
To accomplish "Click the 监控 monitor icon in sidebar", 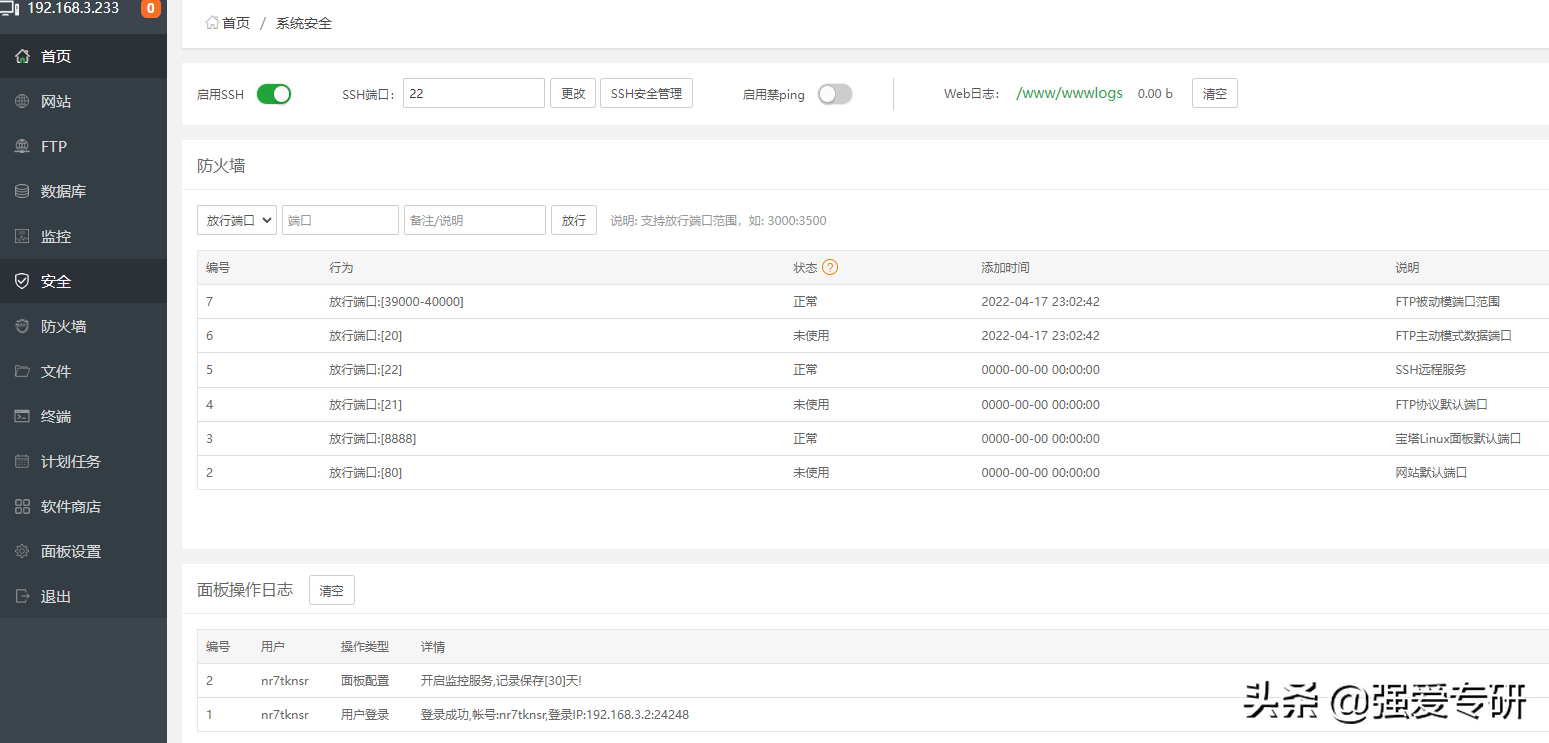I will pos(22,236).
